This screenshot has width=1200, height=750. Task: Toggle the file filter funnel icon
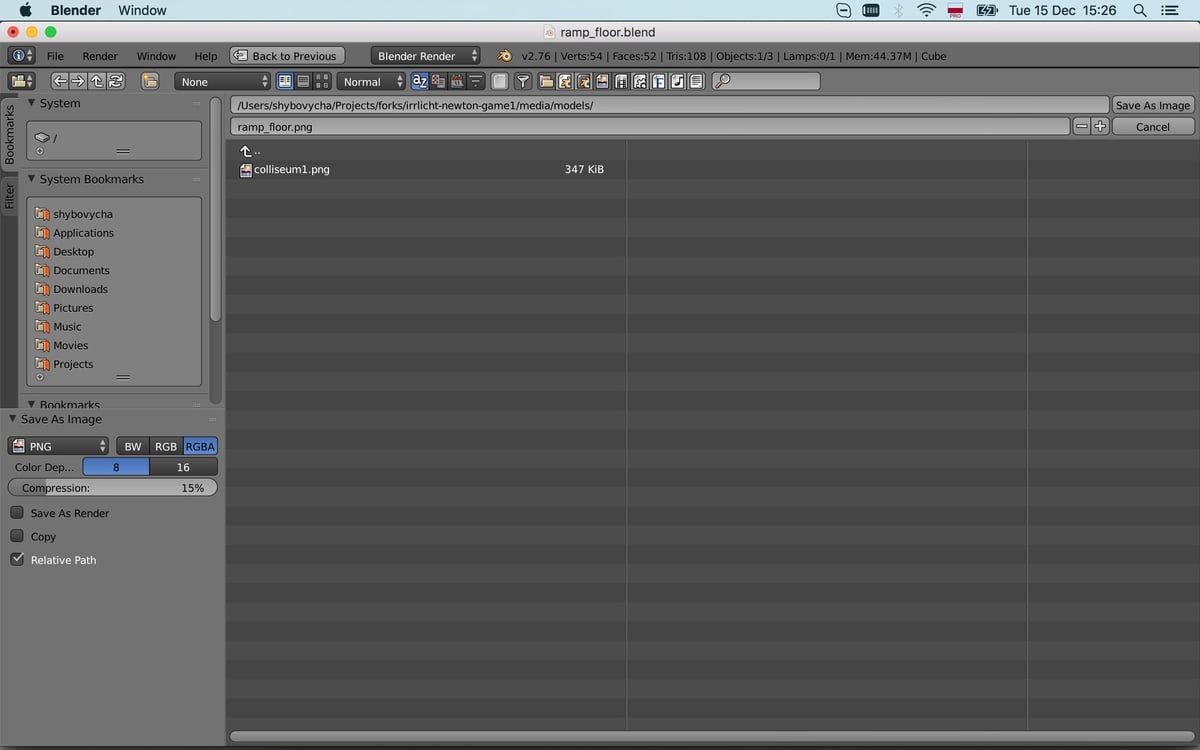pos(523,81)
